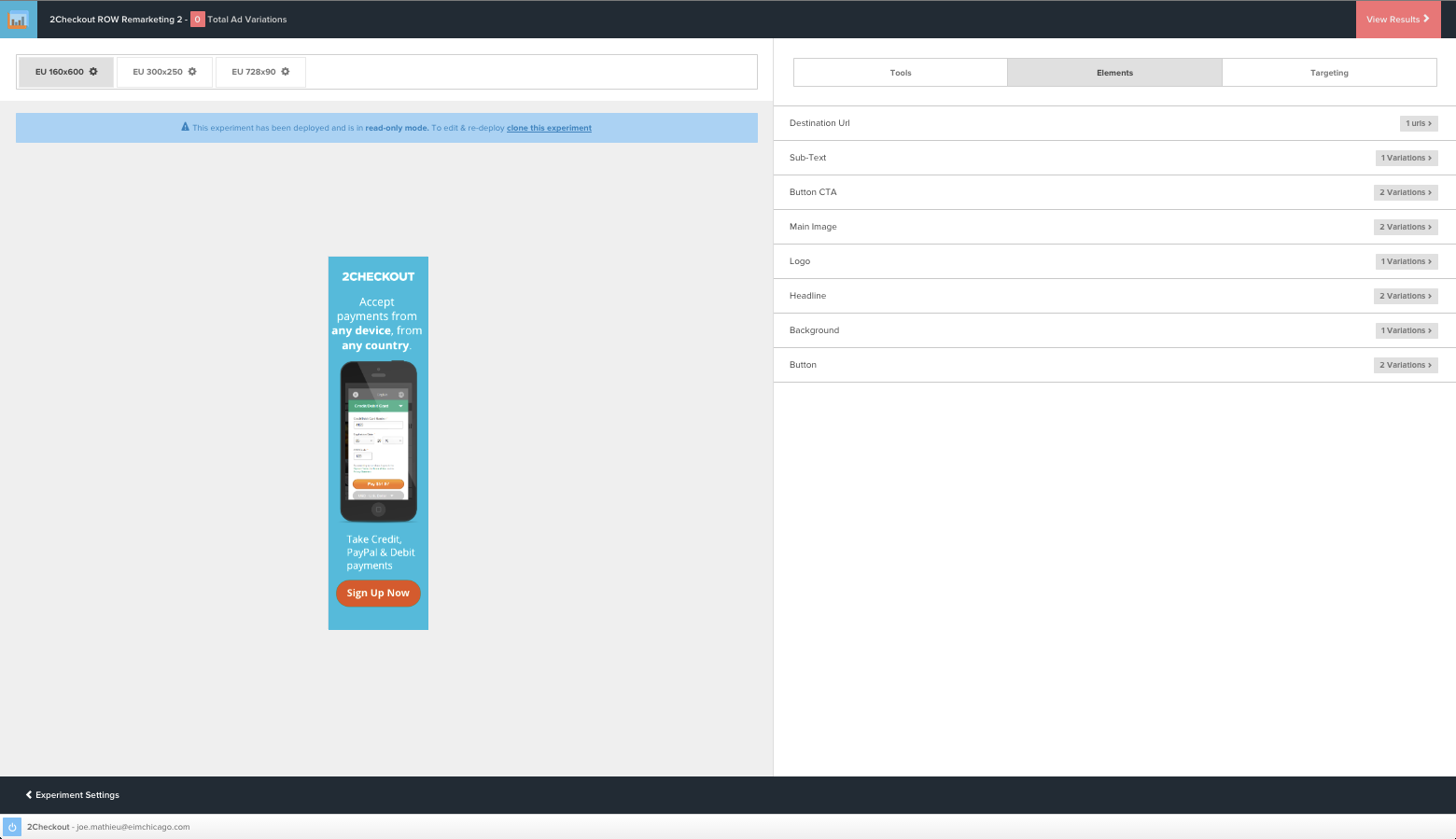Click the Button row label
Screen dimensions: 1456x839
803,365
